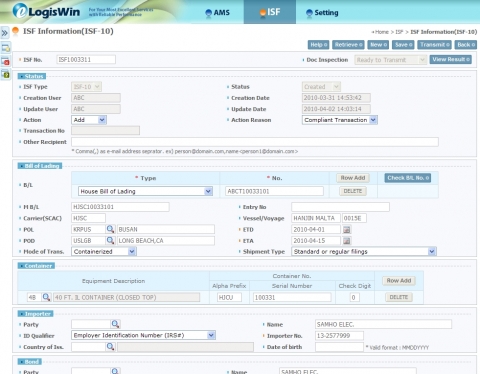Open the Shipment Type dropdown
This screenshot has width=480, height=374.
pyautogui.click(x=364, y=251)
